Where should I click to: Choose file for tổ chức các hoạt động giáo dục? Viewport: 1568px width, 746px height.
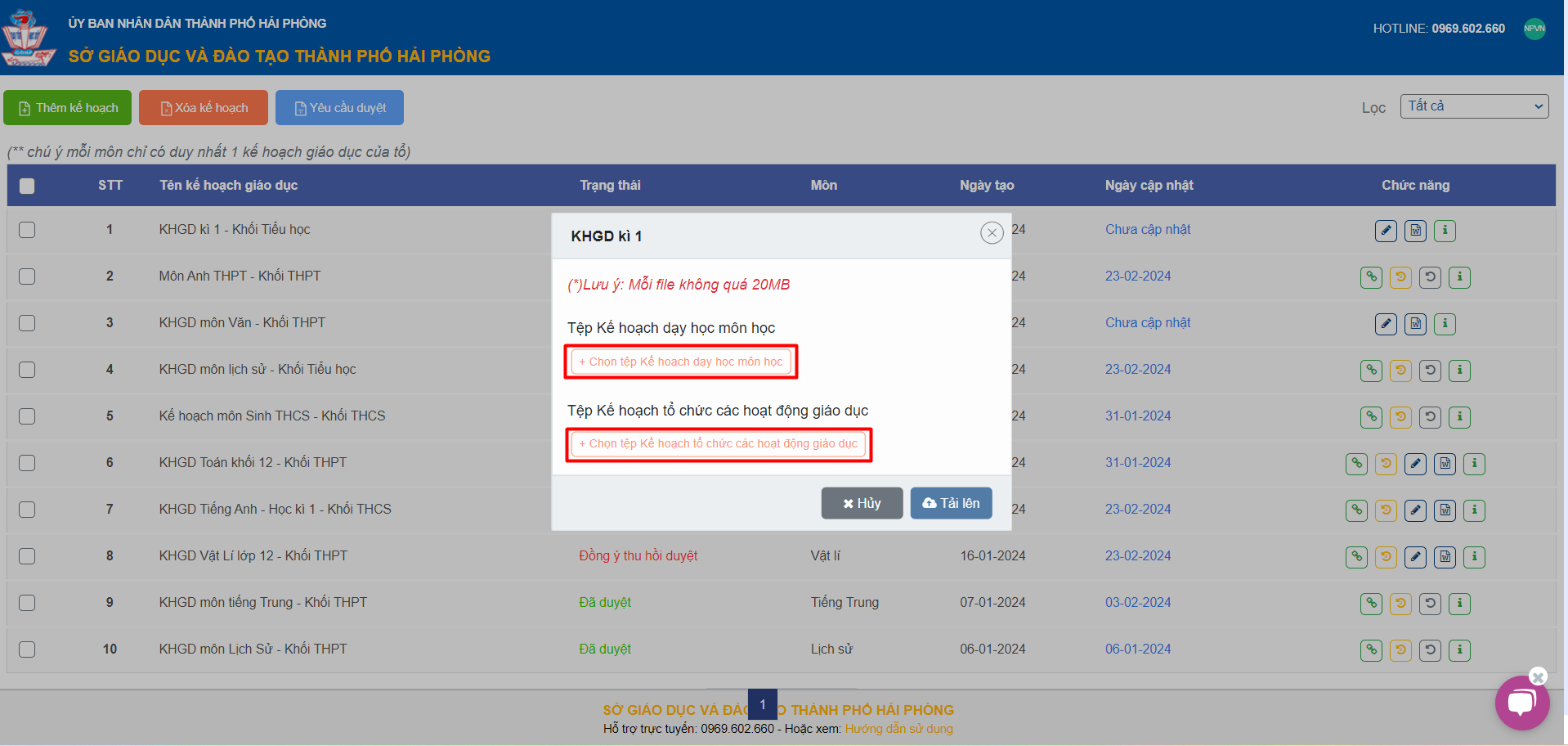718,444
